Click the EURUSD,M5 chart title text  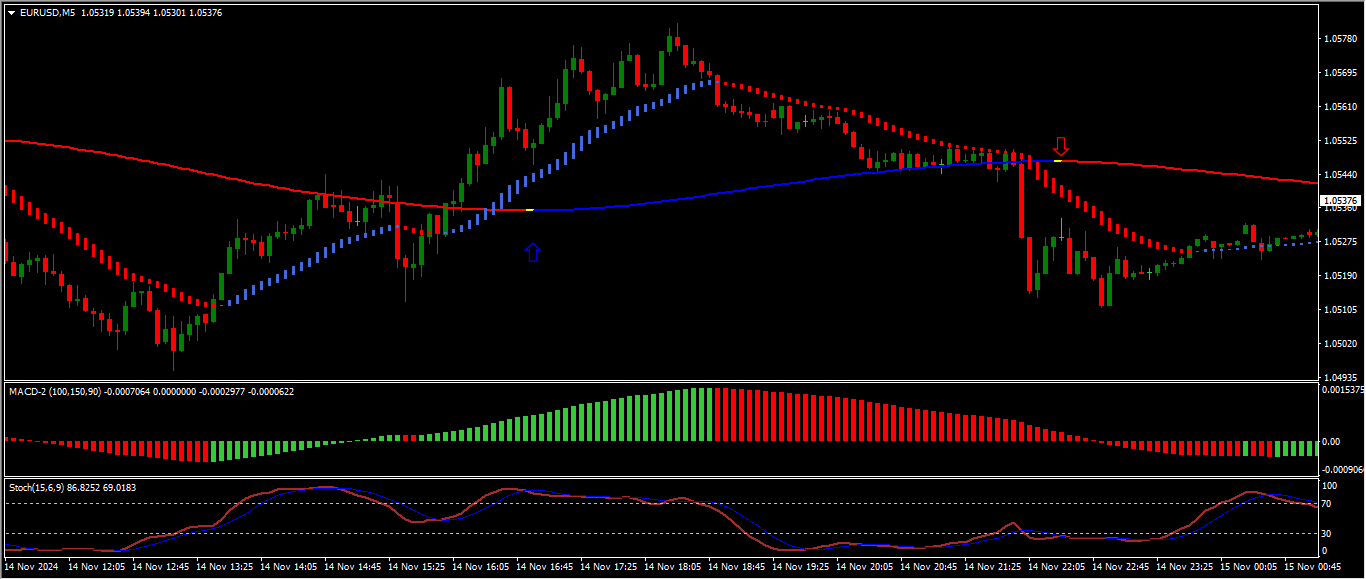[x=47, y=13]
